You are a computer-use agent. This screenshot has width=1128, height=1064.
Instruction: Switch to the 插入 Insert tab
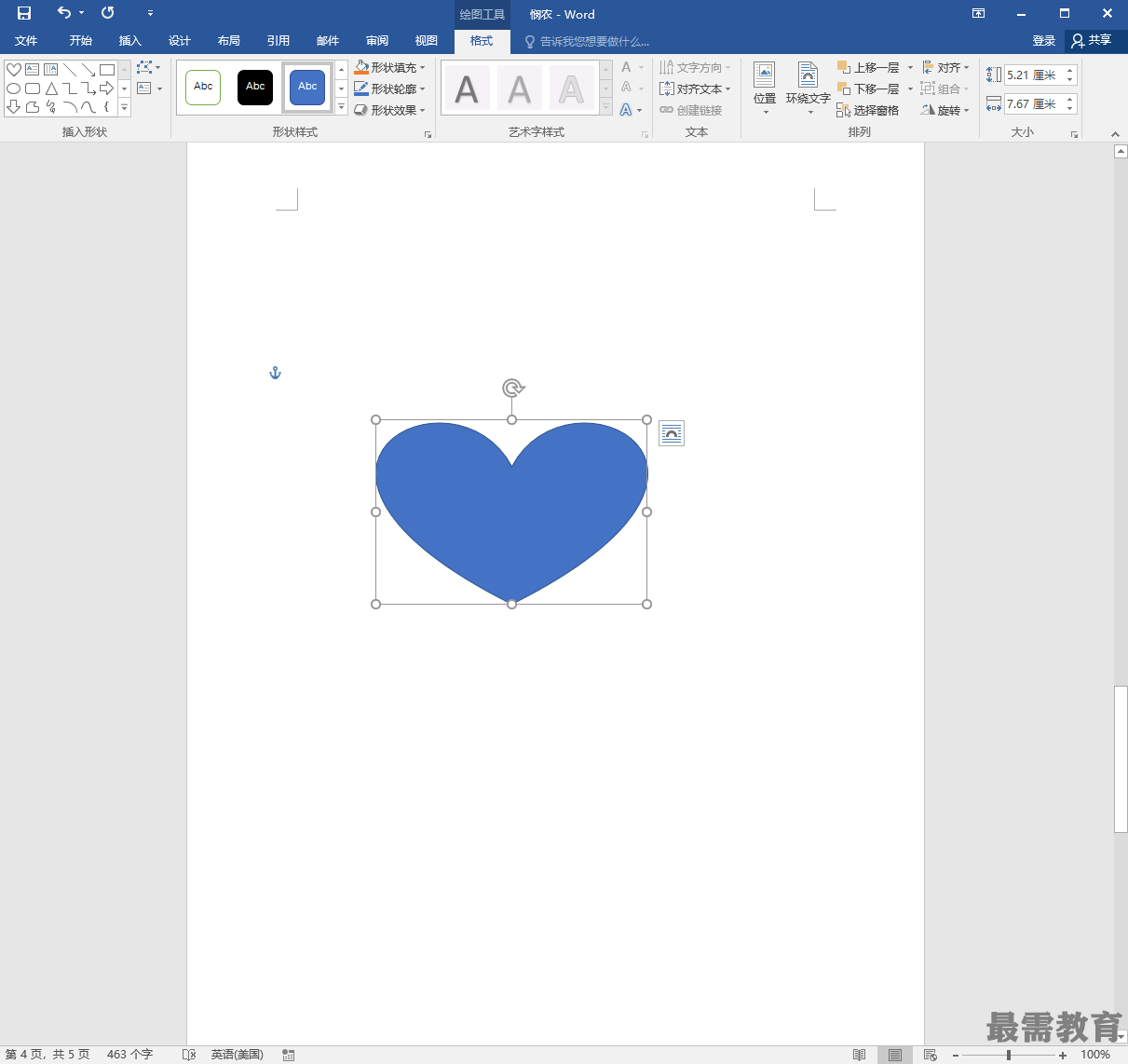(130, 41)
